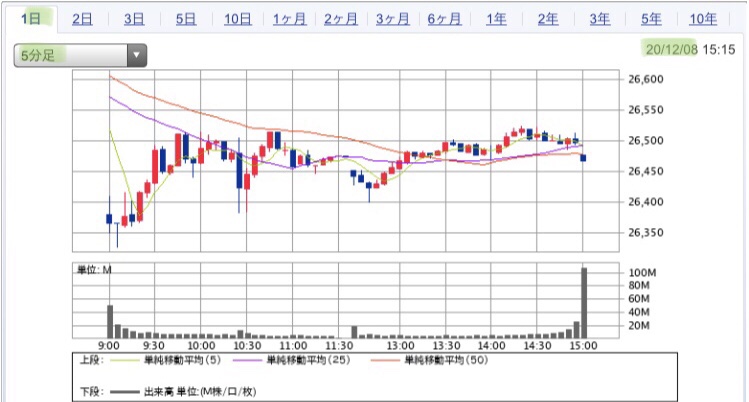Click the 60M volume axis label
Image resolution: width=749 pixels, height=402 pixels.
coord(639,299)
